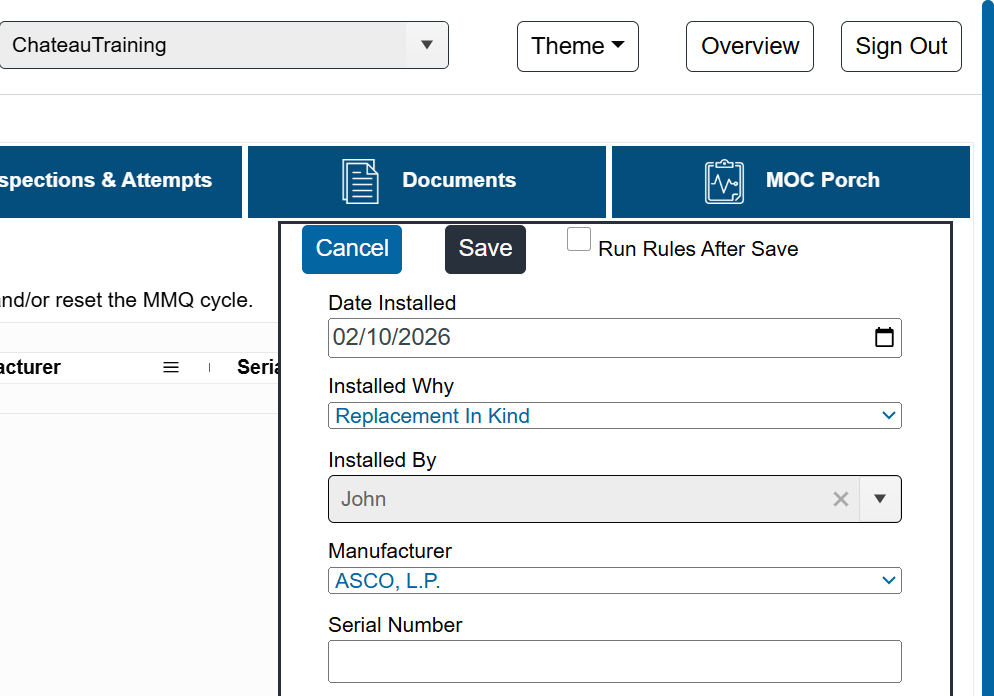Open the Theme menu

578,46
